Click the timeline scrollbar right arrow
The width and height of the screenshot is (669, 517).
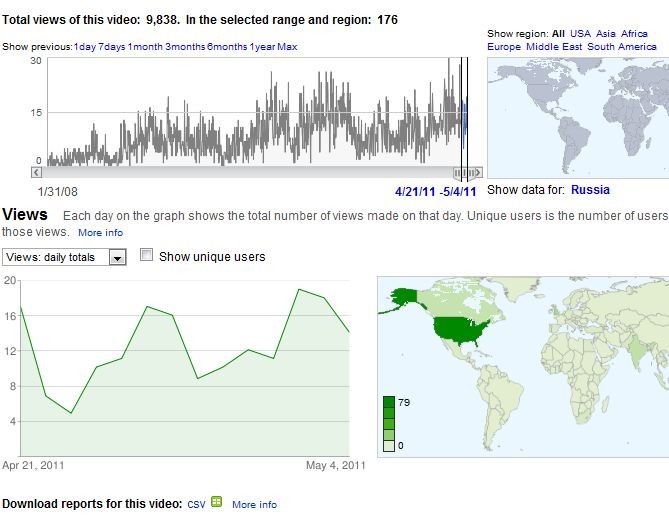pos(477,173)
